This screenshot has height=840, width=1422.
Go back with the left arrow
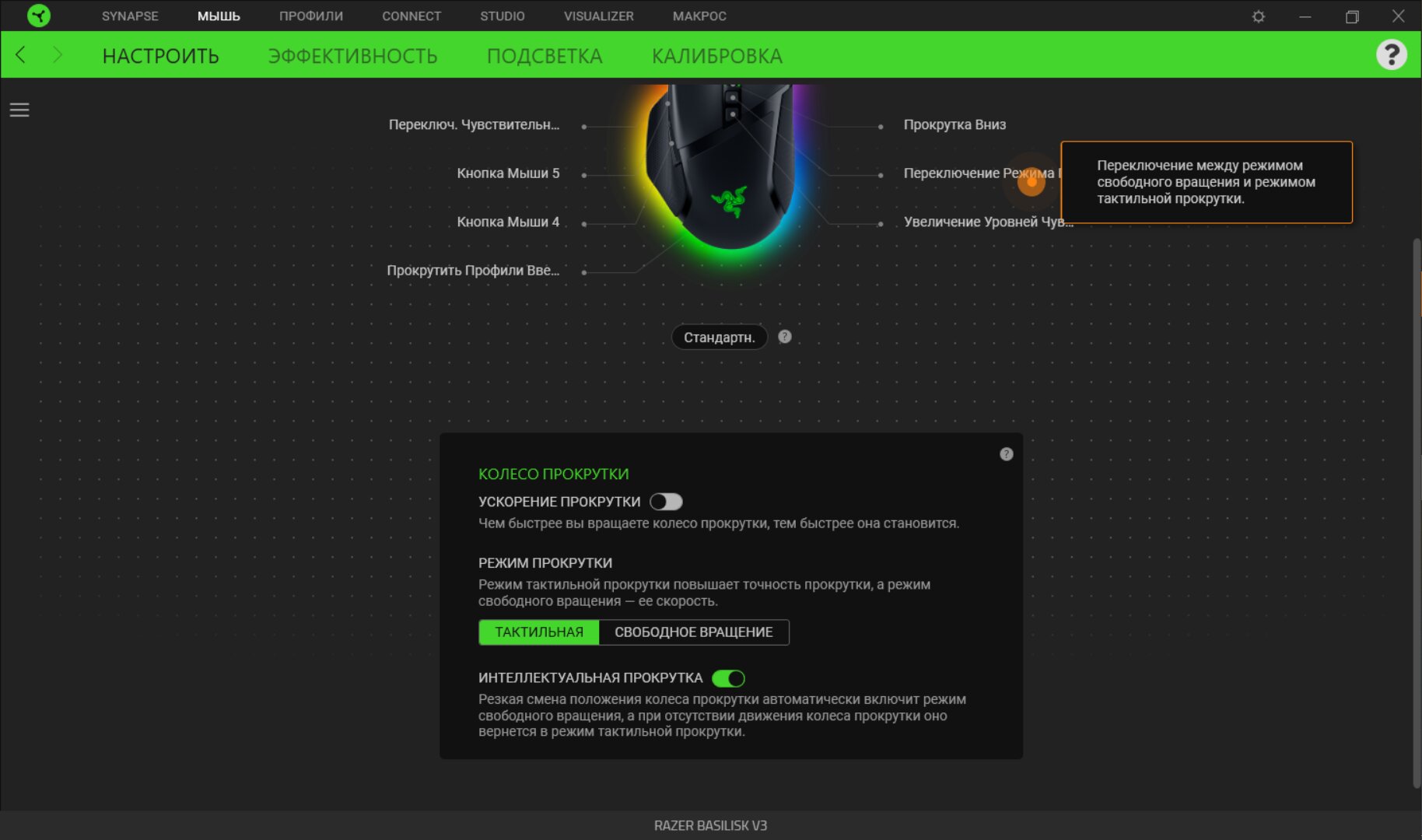pos(21,54)
